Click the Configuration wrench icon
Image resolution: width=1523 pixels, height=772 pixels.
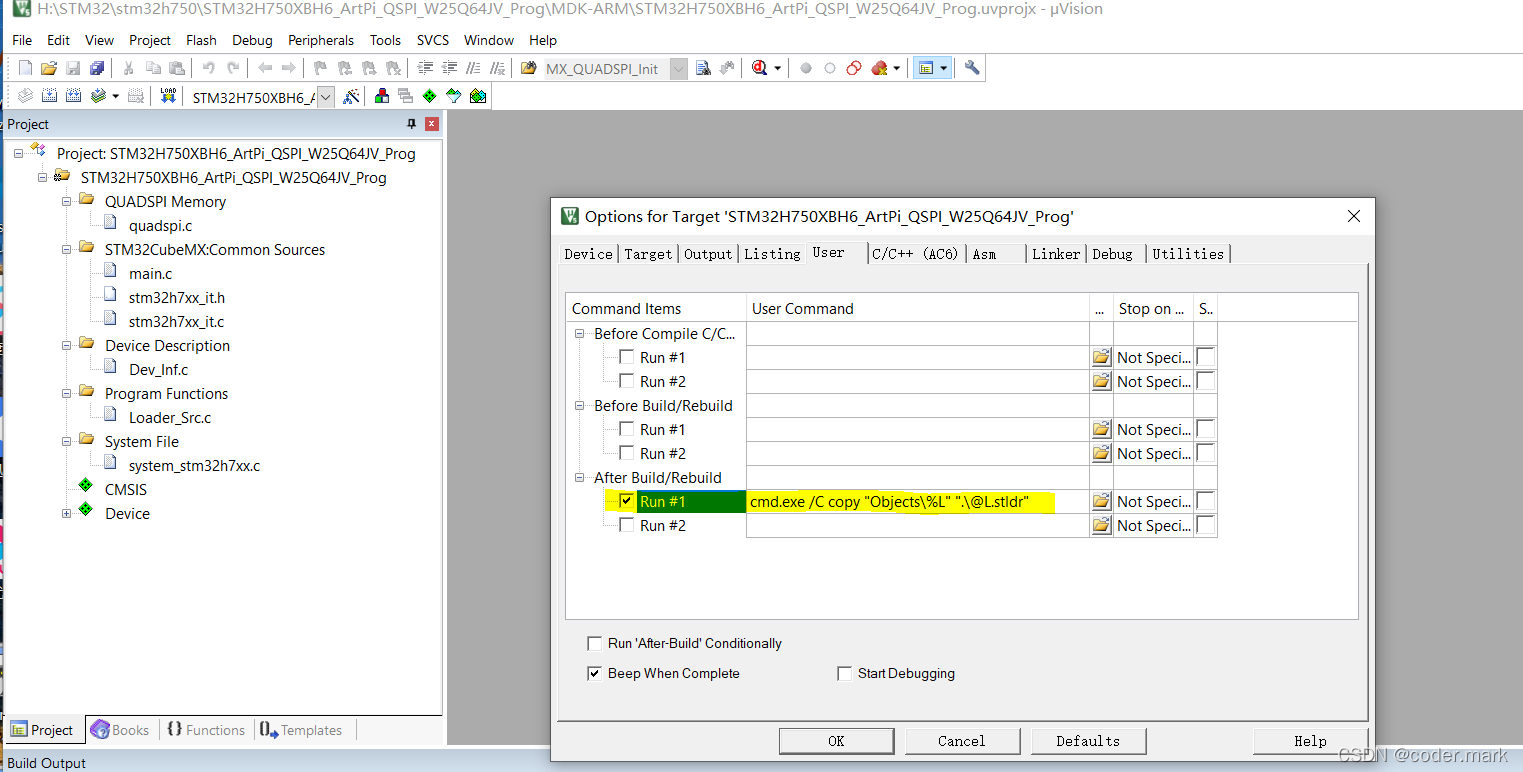(x=971, y=68)
